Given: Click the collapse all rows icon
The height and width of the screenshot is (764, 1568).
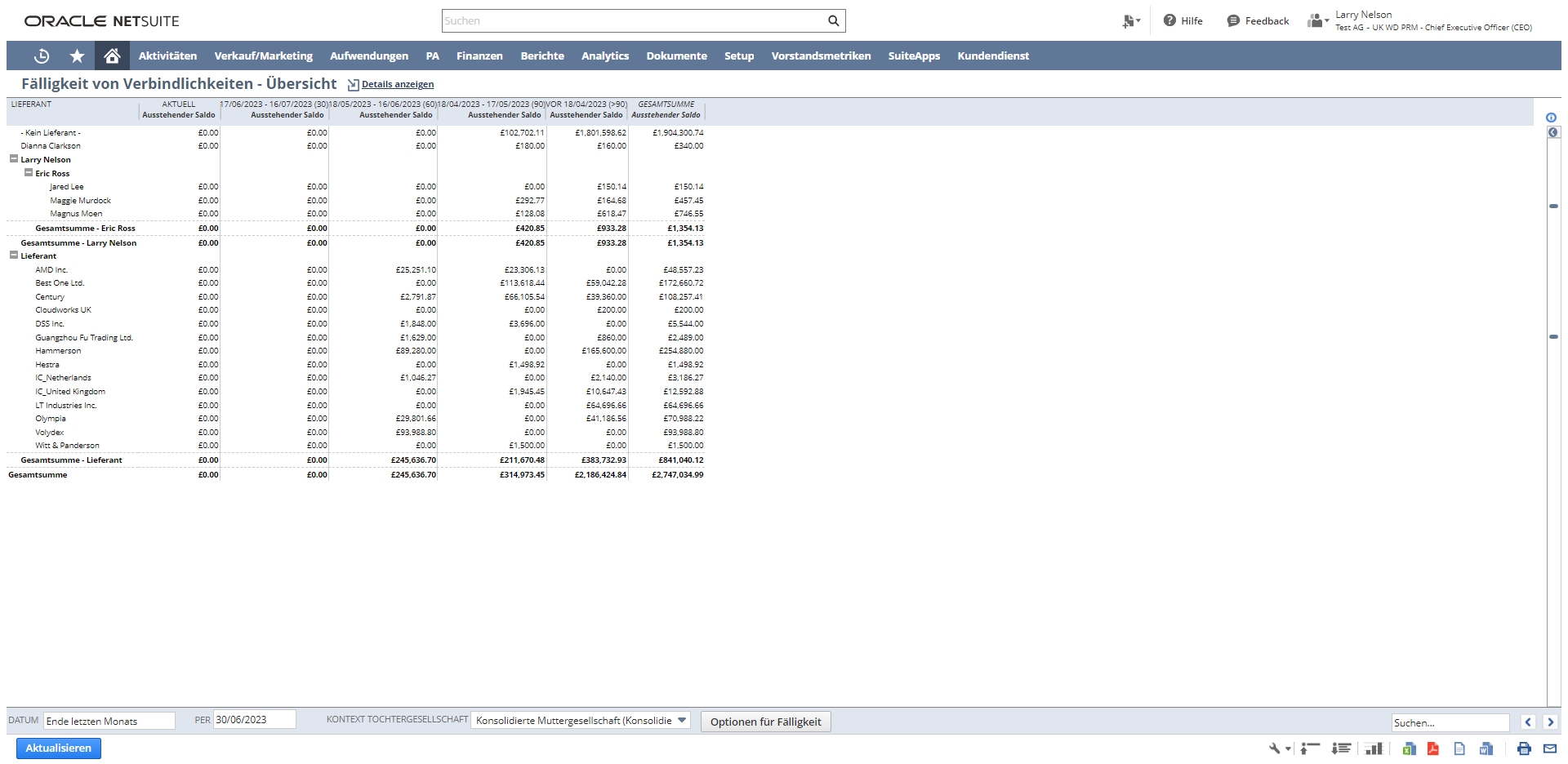Looking at the screenshot, I should click(1310, 748).
